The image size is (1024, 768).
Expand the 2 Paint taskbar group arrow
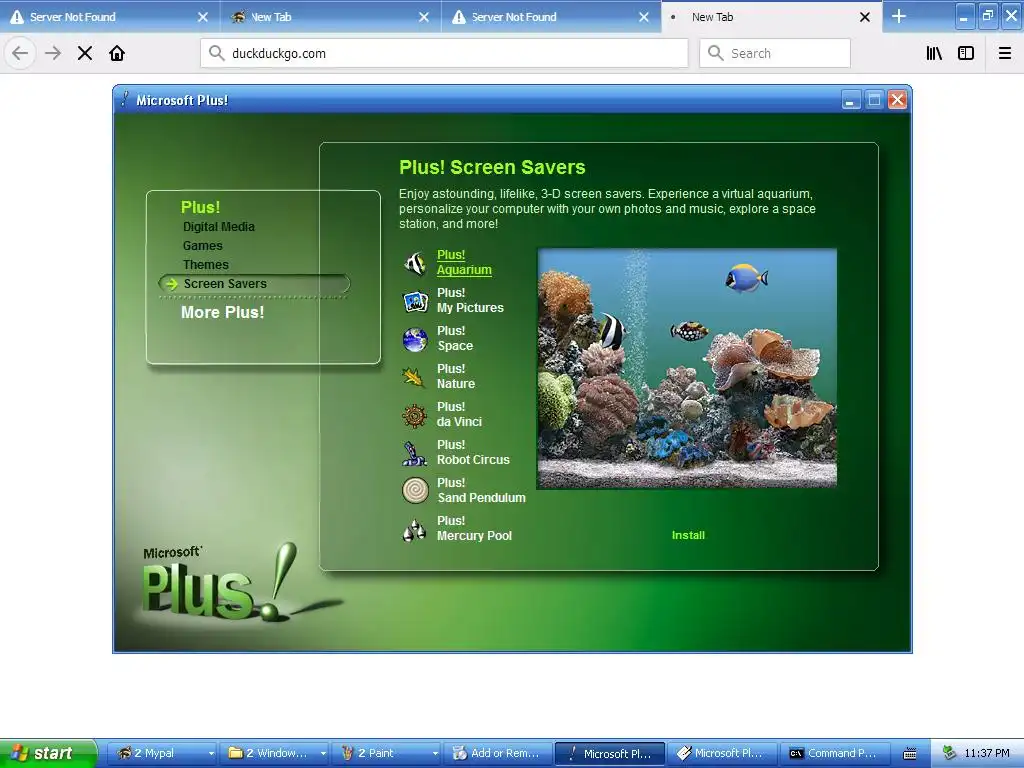(435, 754)
